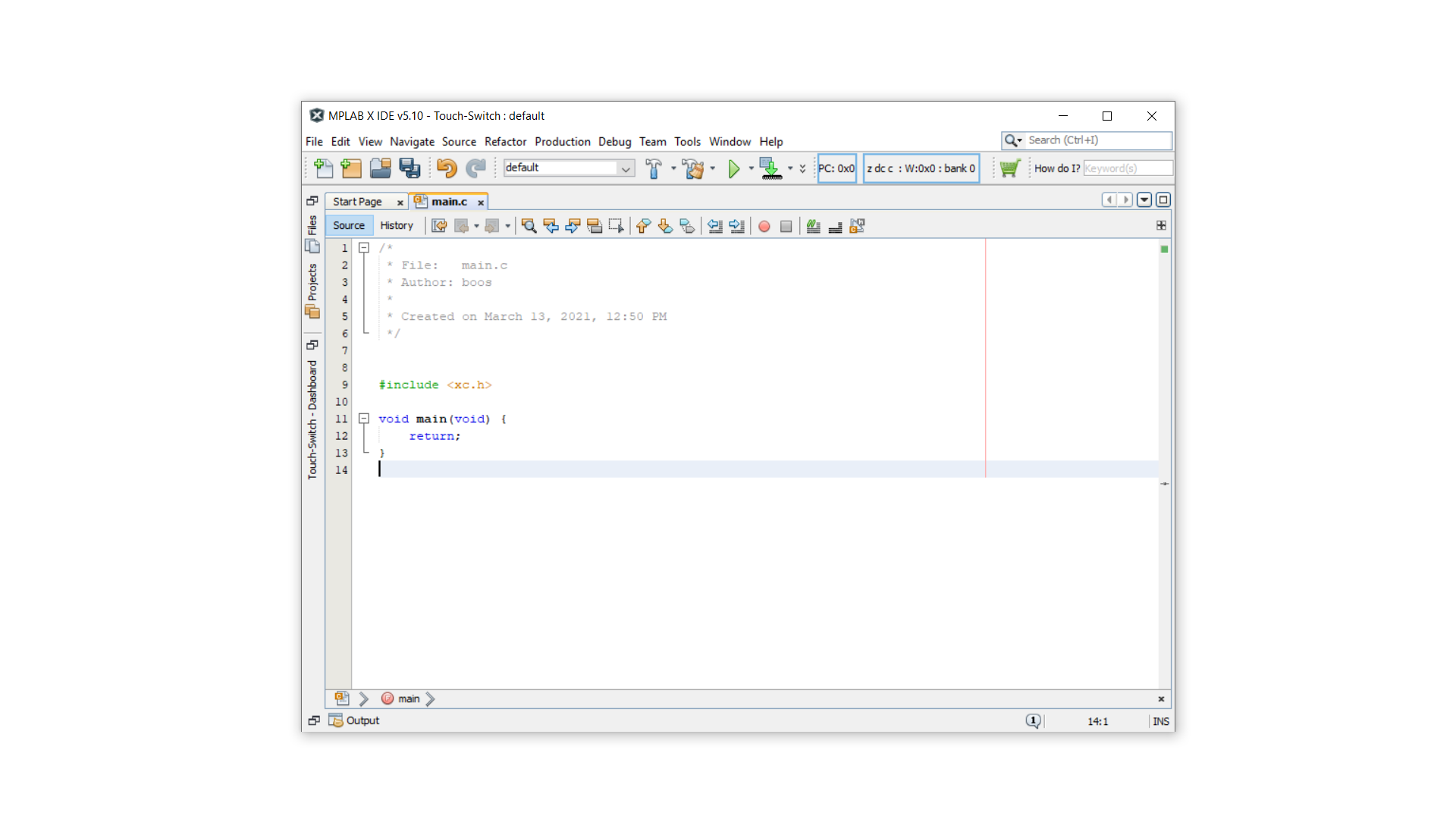Switch to the Start Page tab
Screen dimensions: 1456x819
pos(357,202)
